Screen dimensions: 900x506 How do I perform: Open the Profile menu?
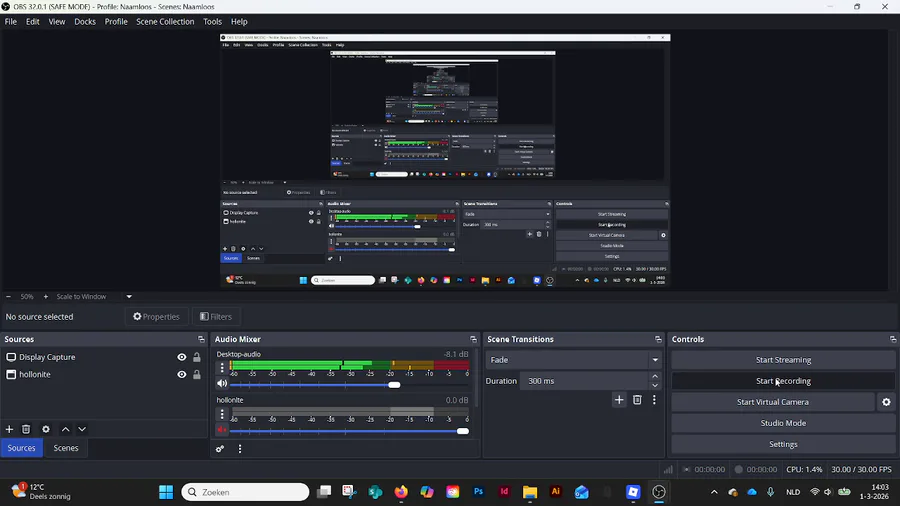[x=116, y=22]
